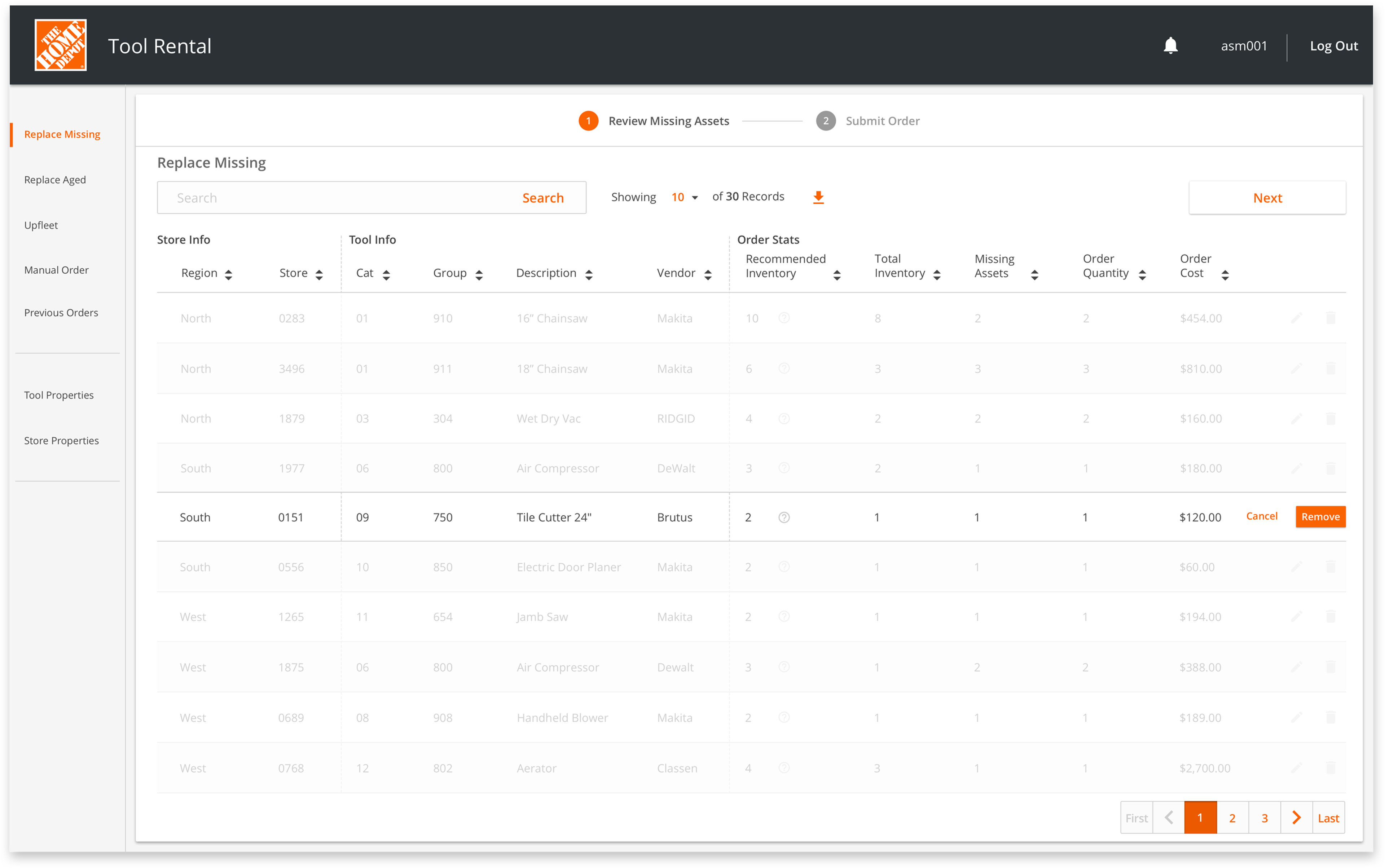This screenshot has height=868, width=1385.
Task: Sort table by Region column
Action: [229, 274]
